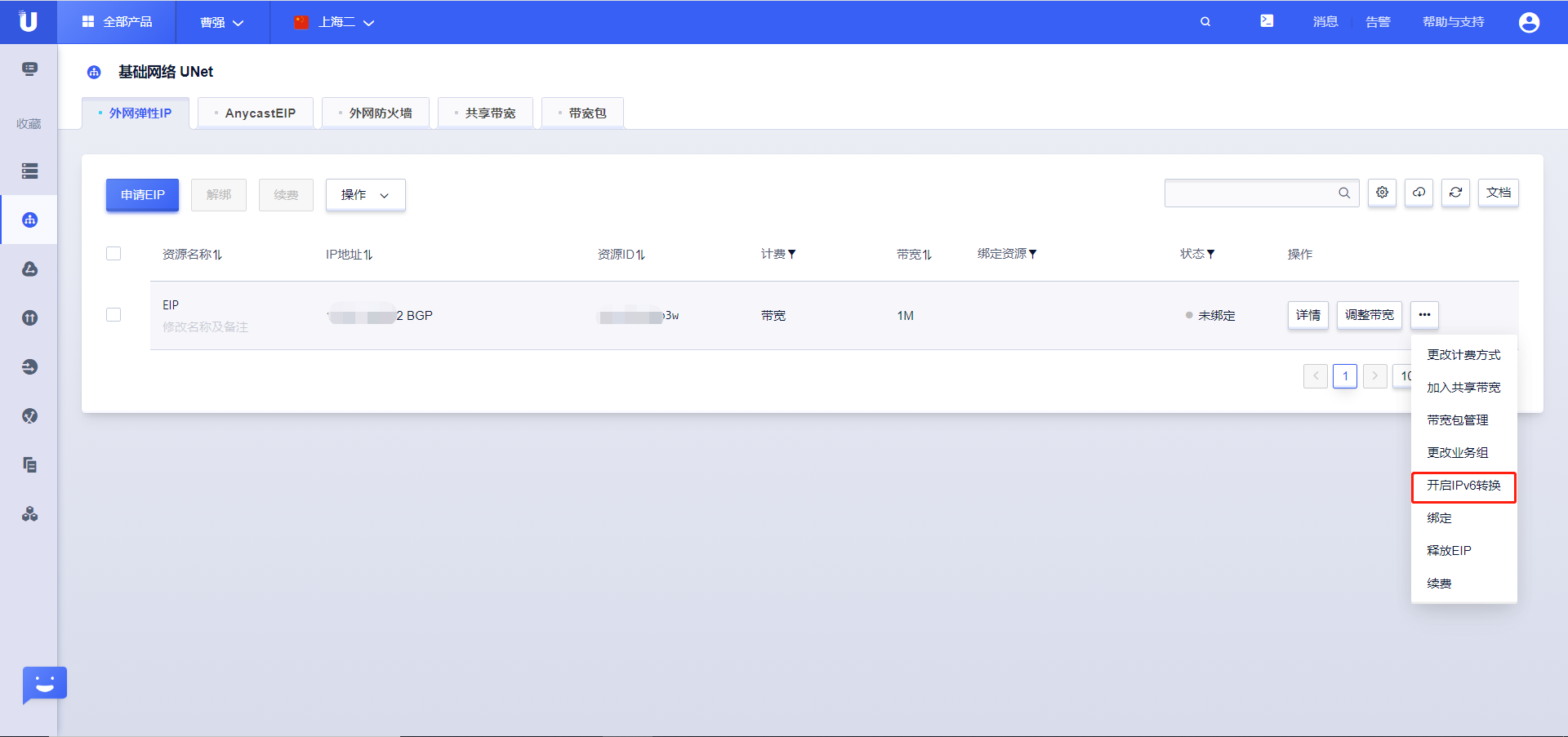
Task: Click the 续费 button in toolbar
Action: click(286, 195)
